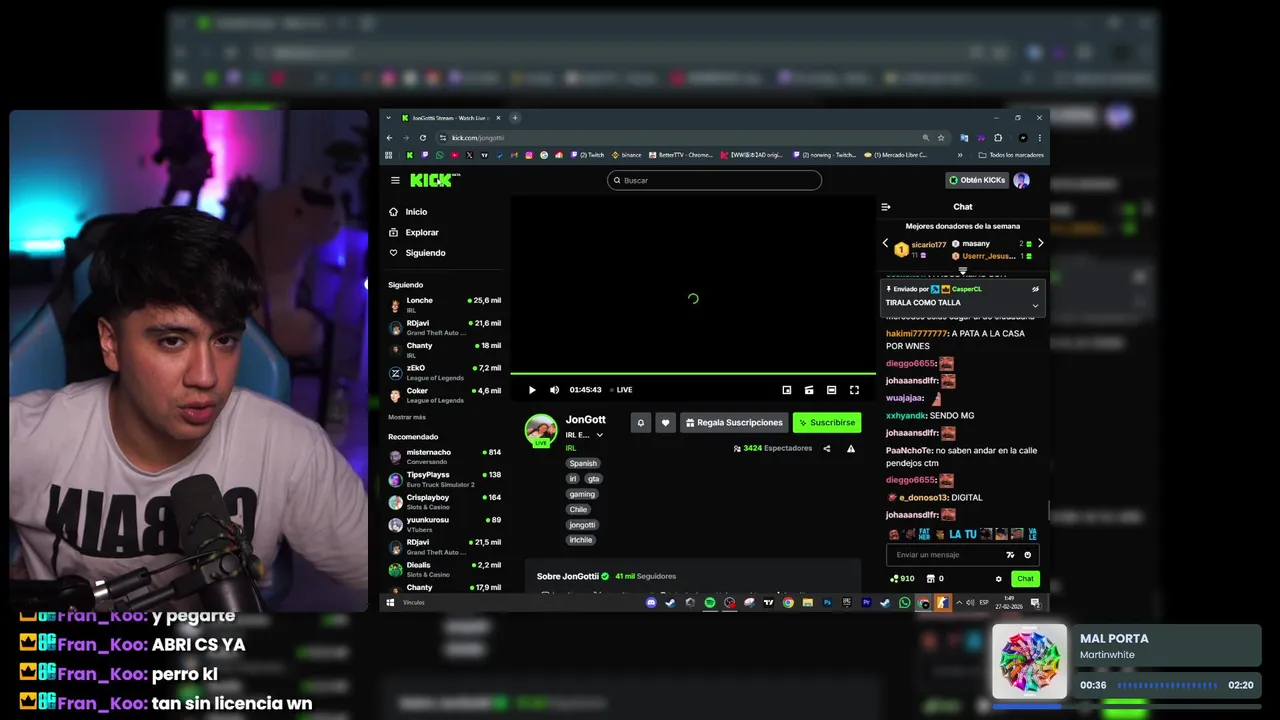
Task: Click the gta tag
Action: tap(593, 479)
